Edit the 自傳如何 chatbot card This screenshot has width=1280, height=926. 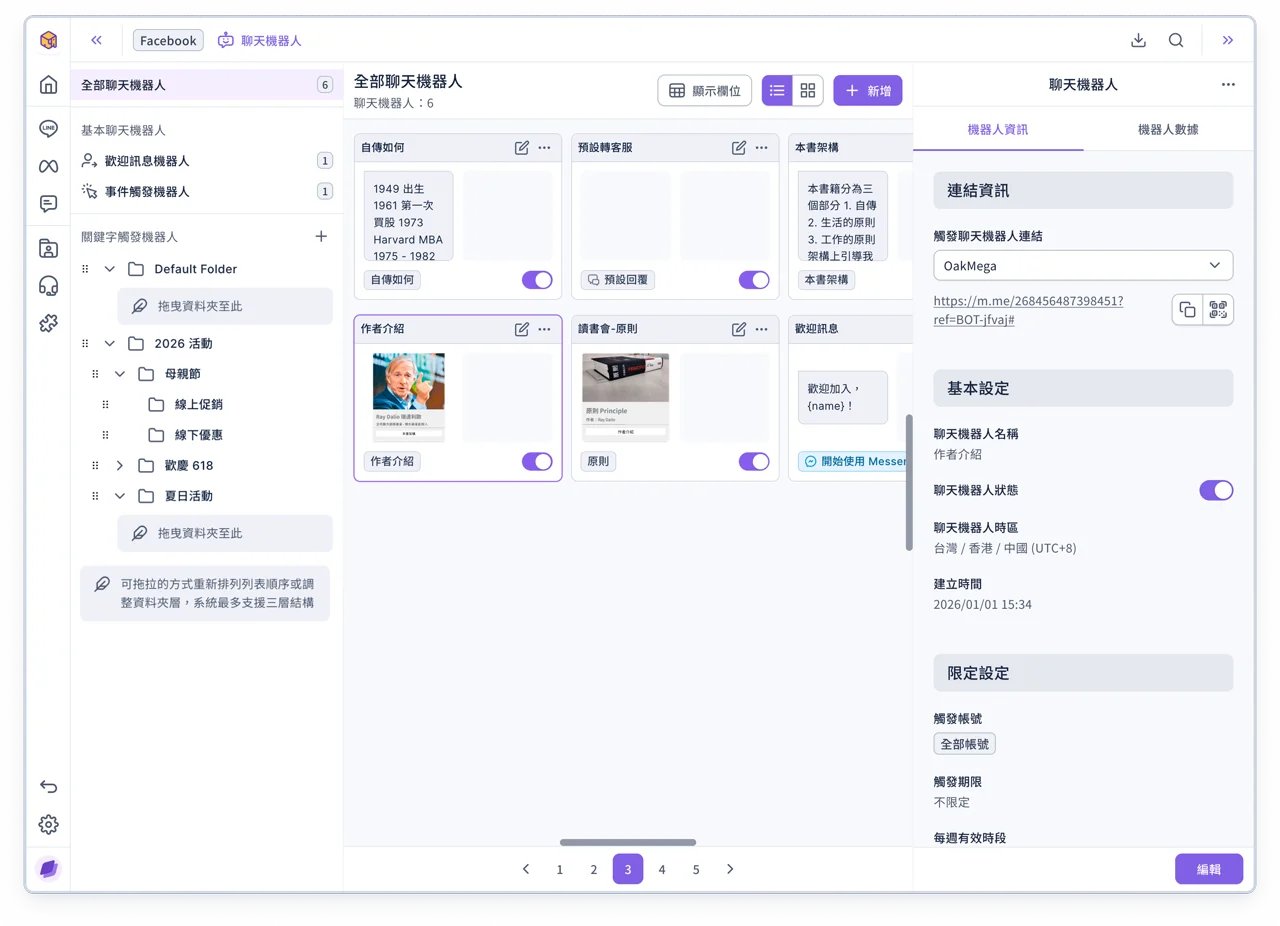[522, 148]
